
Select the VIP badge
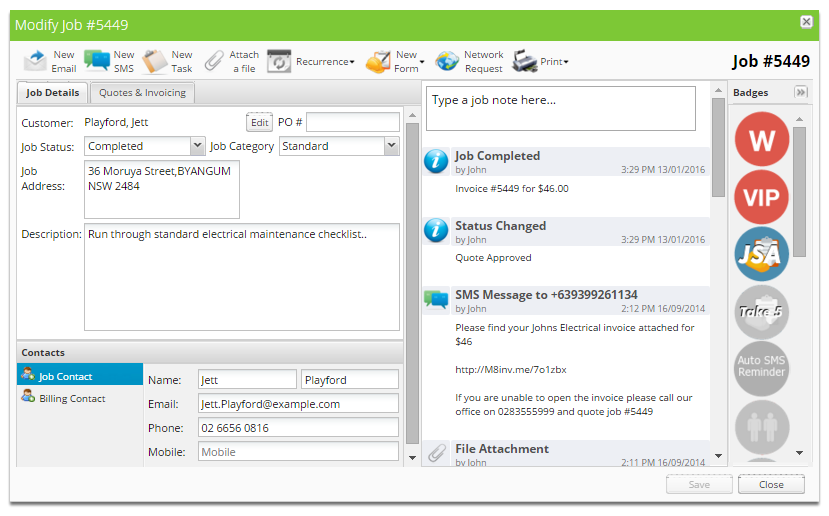pos(762,197)
